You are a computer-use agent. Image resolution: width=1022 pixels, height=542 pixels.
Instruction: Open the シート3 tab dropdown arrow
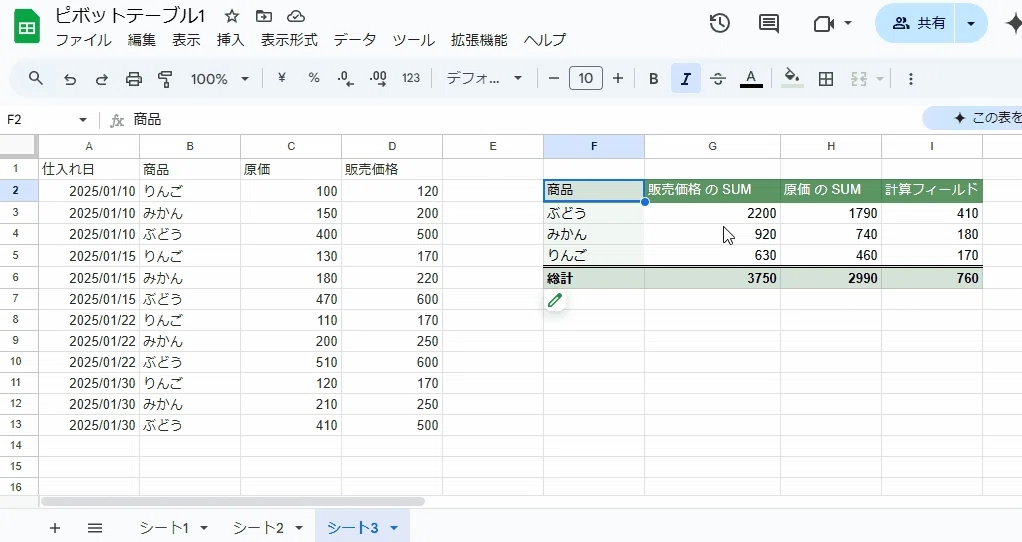click(394, 528)
